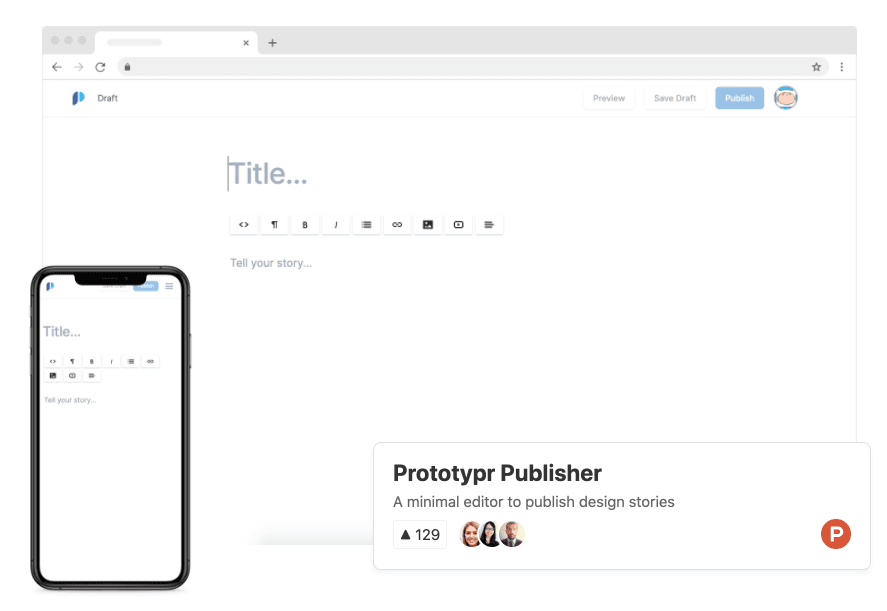Click video embed icon in phone toolbar
Screen dimensions: 887x611
coord(72,376)
